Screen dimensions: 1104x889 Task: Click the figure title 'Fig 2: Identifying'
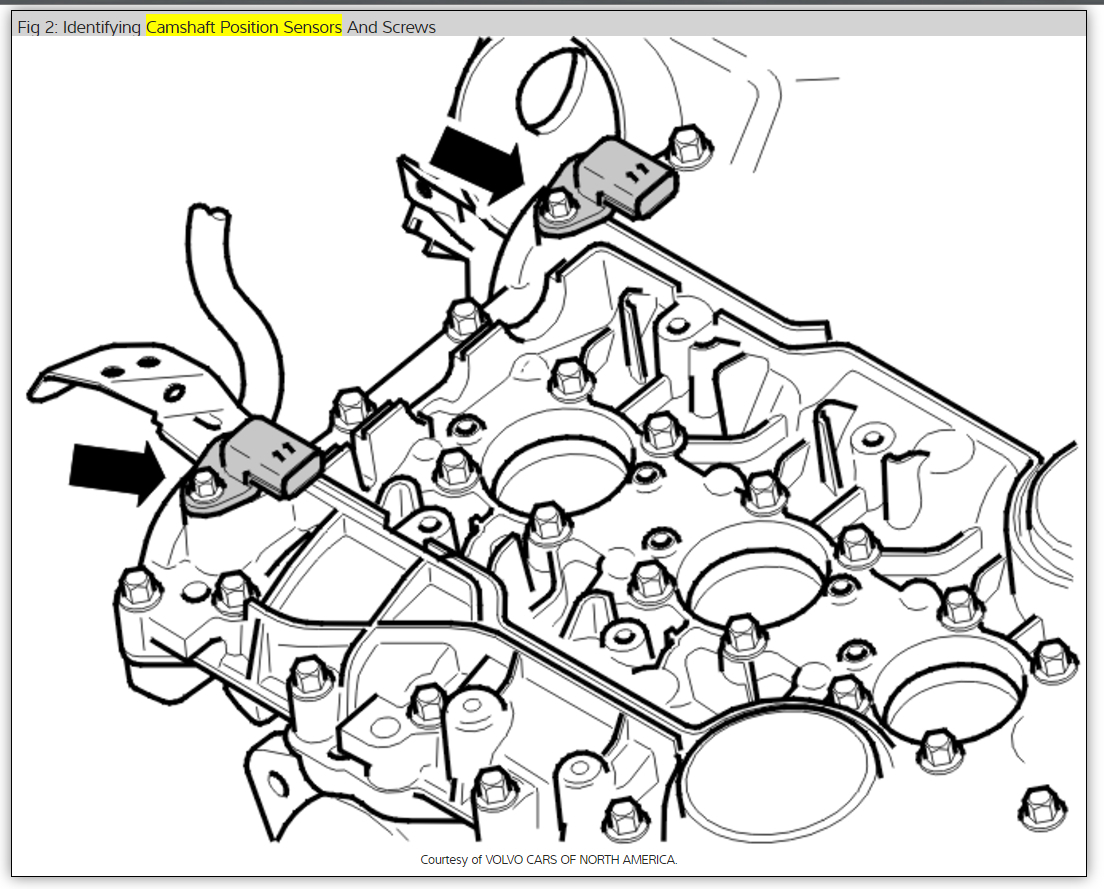coord(79,27)
